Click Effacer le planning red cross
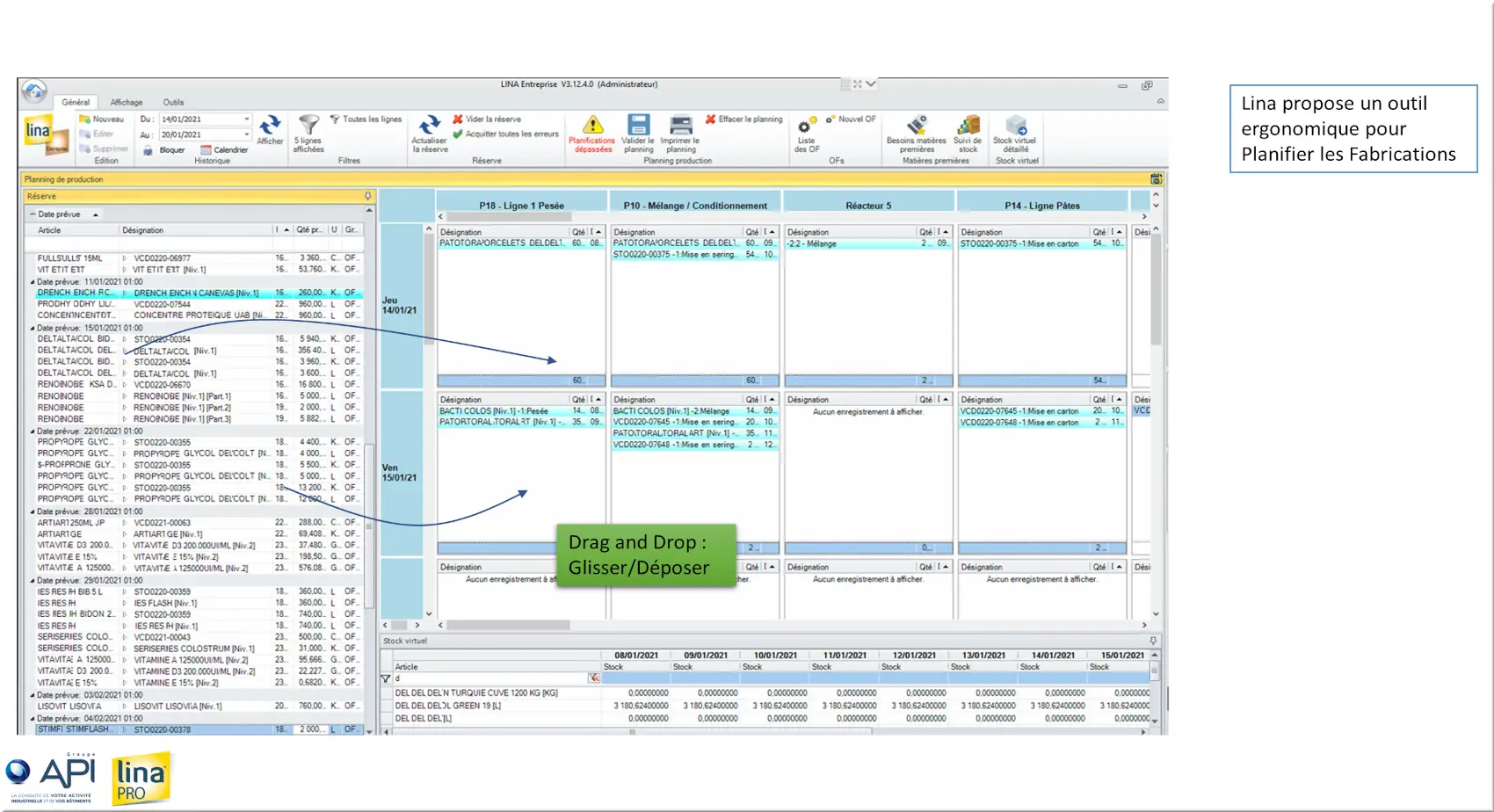The width and height of the screenshot is (1494, 812). tap(710, 120)
